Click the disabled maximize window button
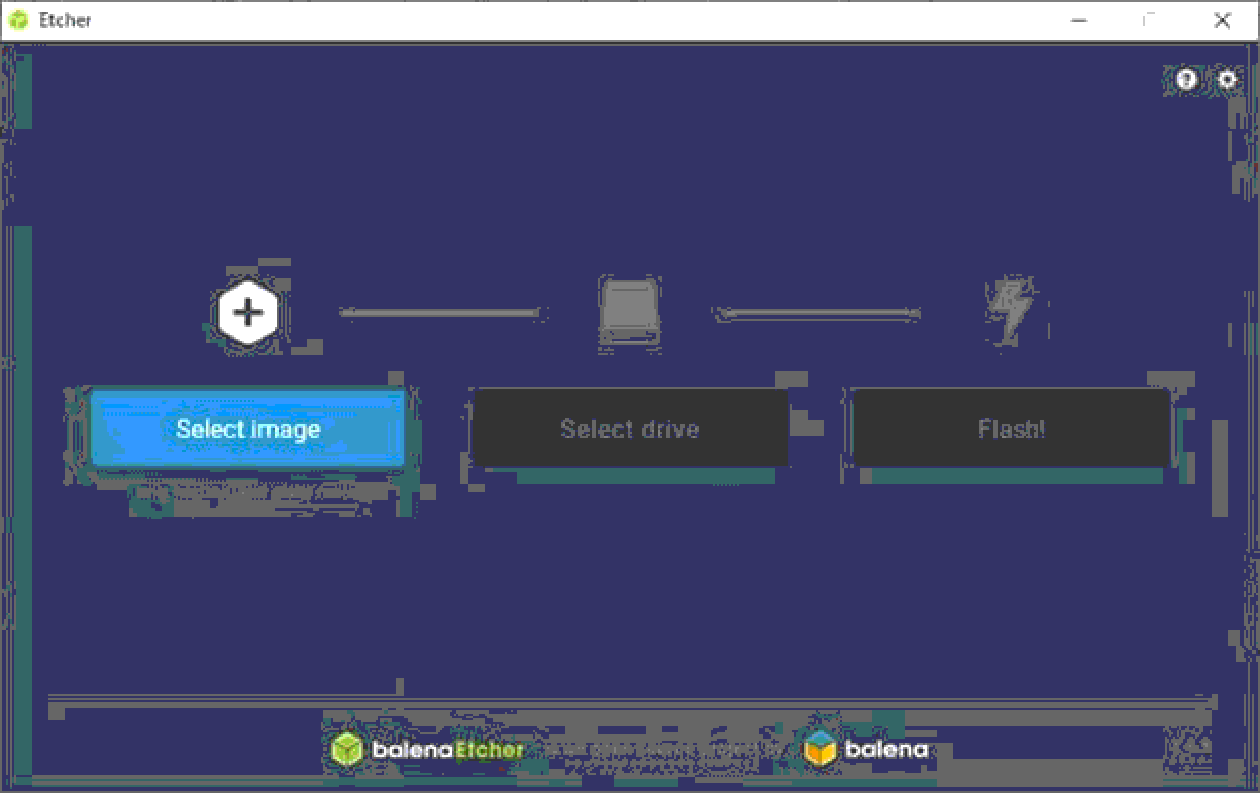This screenshot has width=1260, height=793. (1150, 20)
